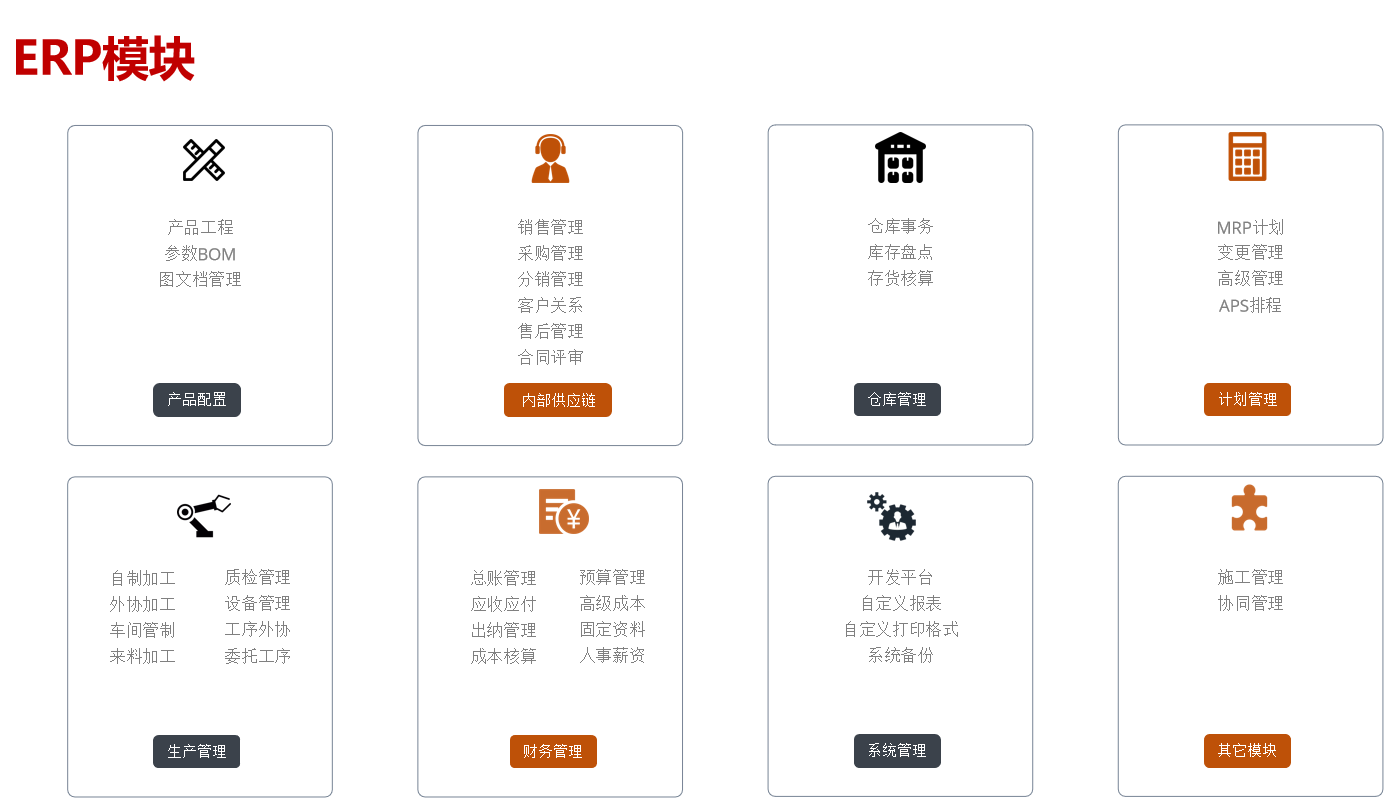Click the 销售管理 text entry

pyautogui.click(x=550, y=227)
